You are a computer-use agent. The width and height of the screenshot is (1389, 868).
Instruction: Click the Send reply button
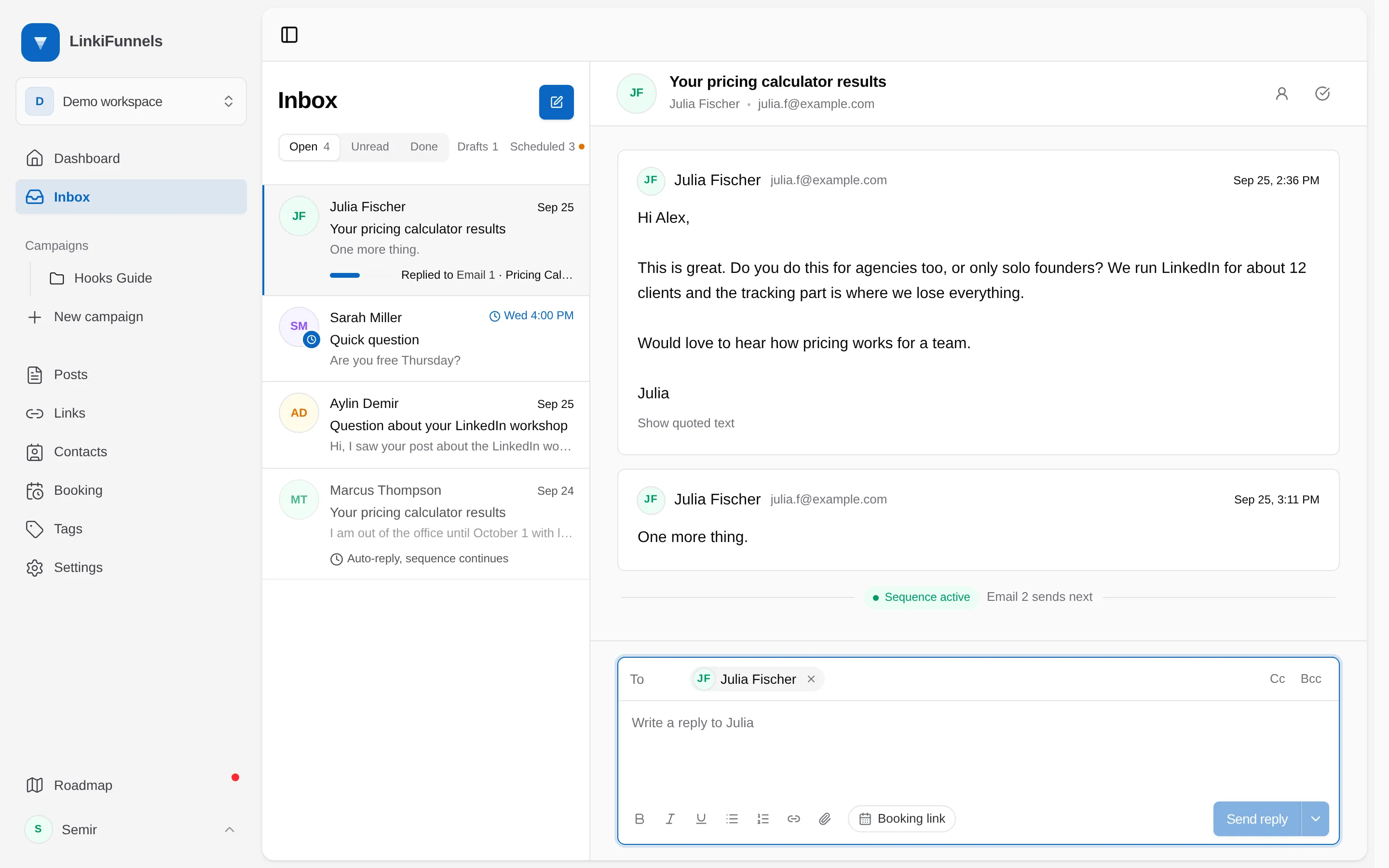point(1257,819)
